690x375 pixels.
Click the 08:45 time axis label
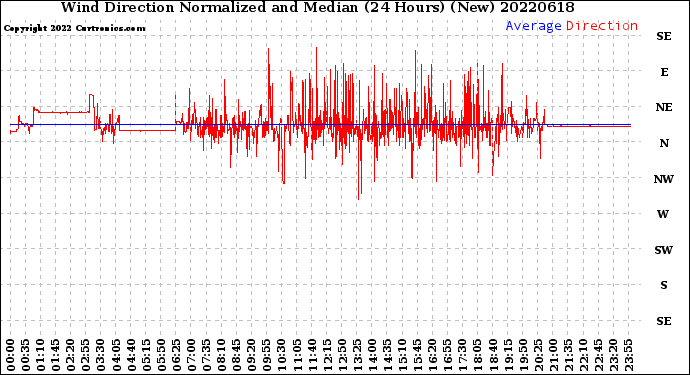click(x=237, y=355)
